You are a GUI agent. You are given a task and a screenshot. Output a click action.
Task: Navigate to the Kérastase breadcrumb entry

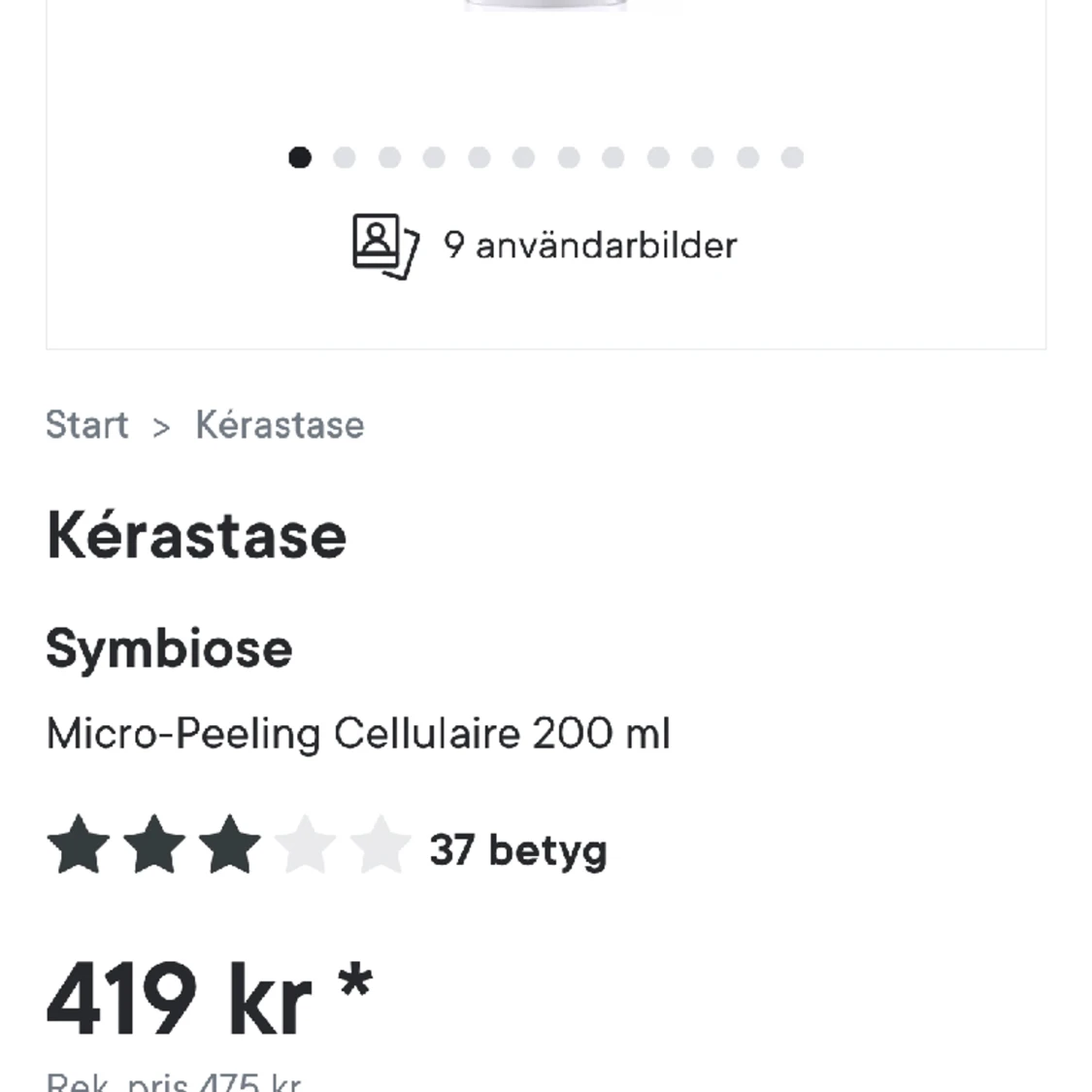[x=281, y=425]
